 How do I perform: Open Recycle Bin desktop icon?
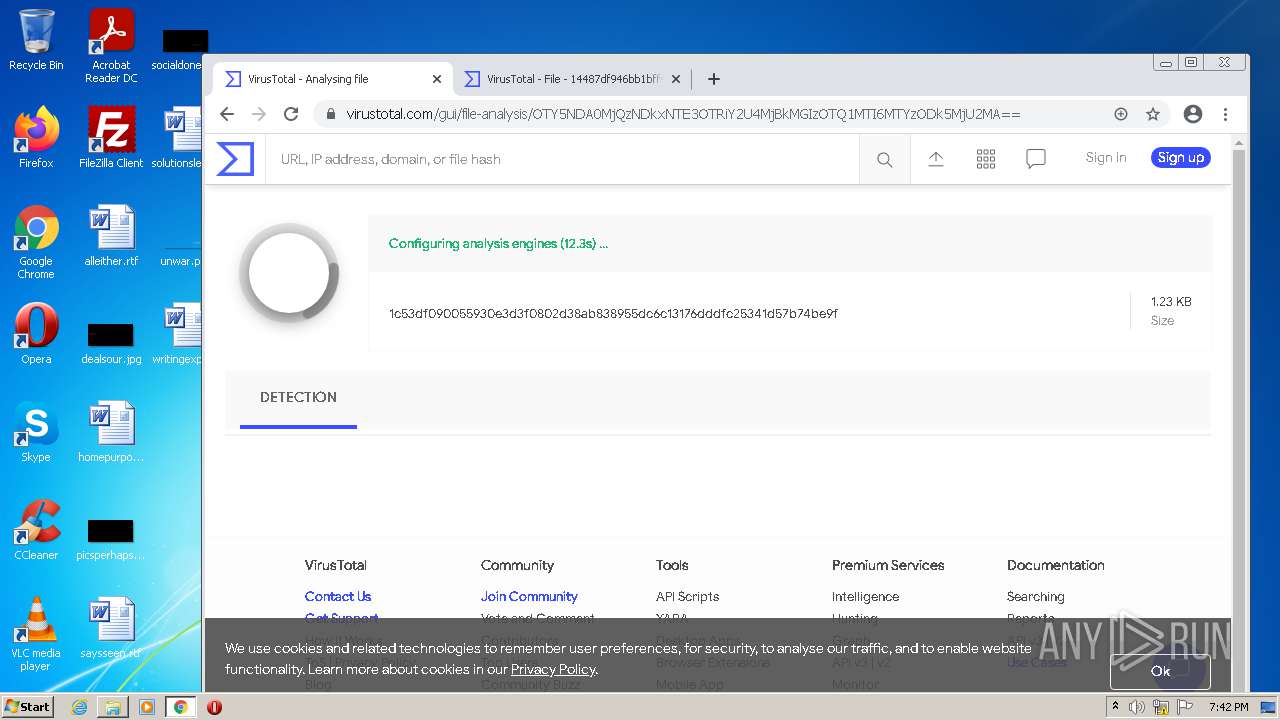(x=36, y=40)
